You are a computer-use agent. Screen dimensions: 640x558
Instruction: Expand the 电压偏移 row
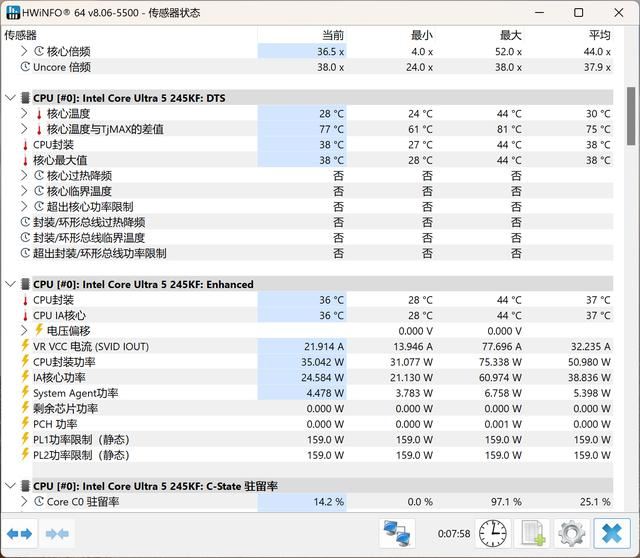pos(24,331)
